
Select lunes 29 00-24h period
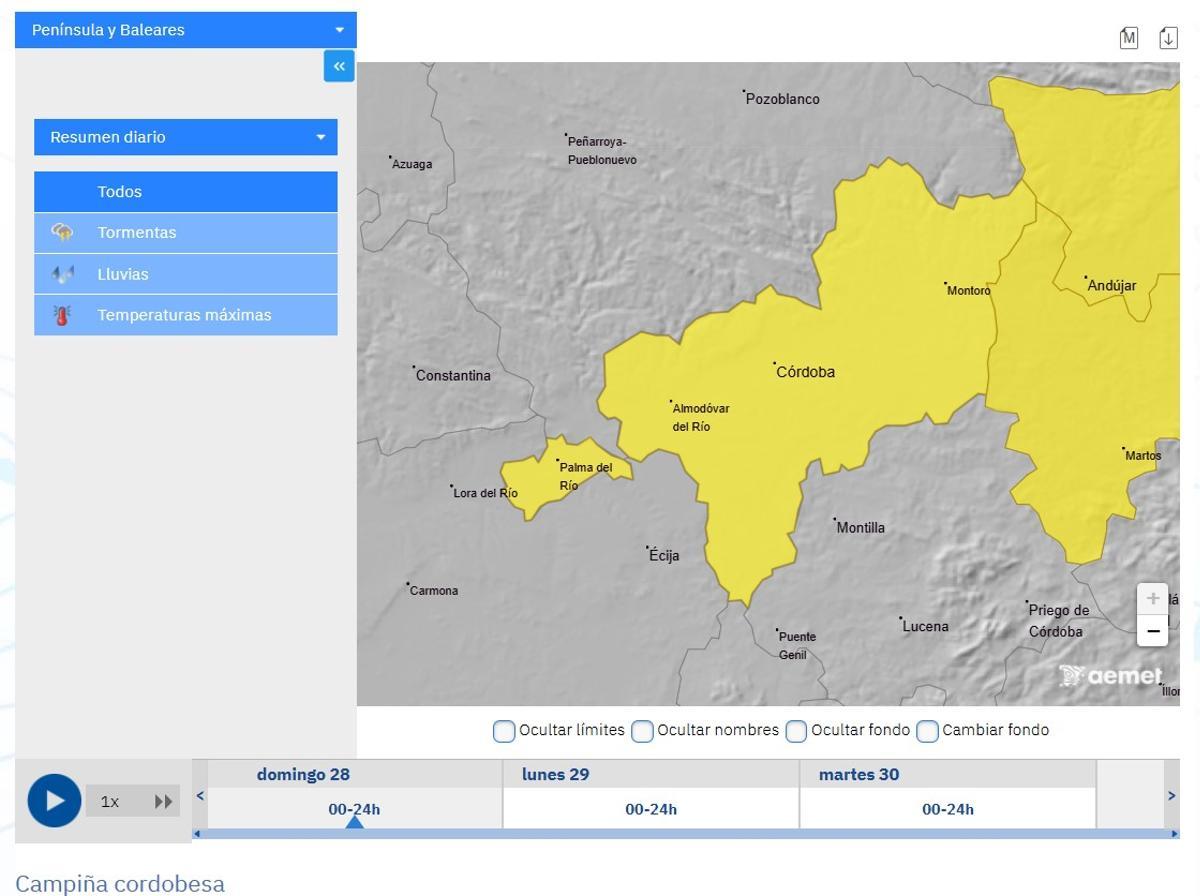[x=651, y=809]
